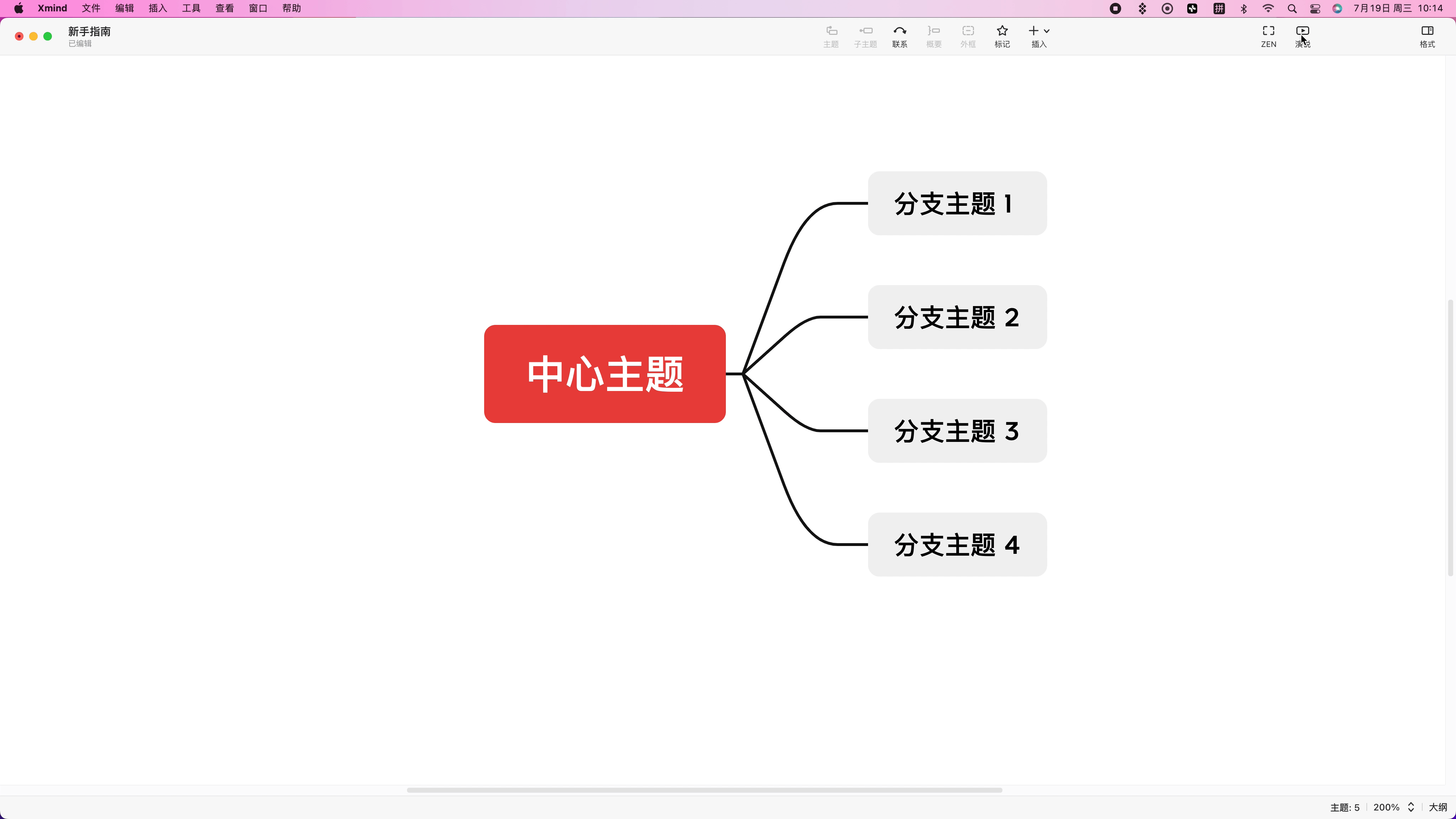Select the 外框 (boundary) tool
This screenshot has width=1456, height=819.
pos(968,36)
